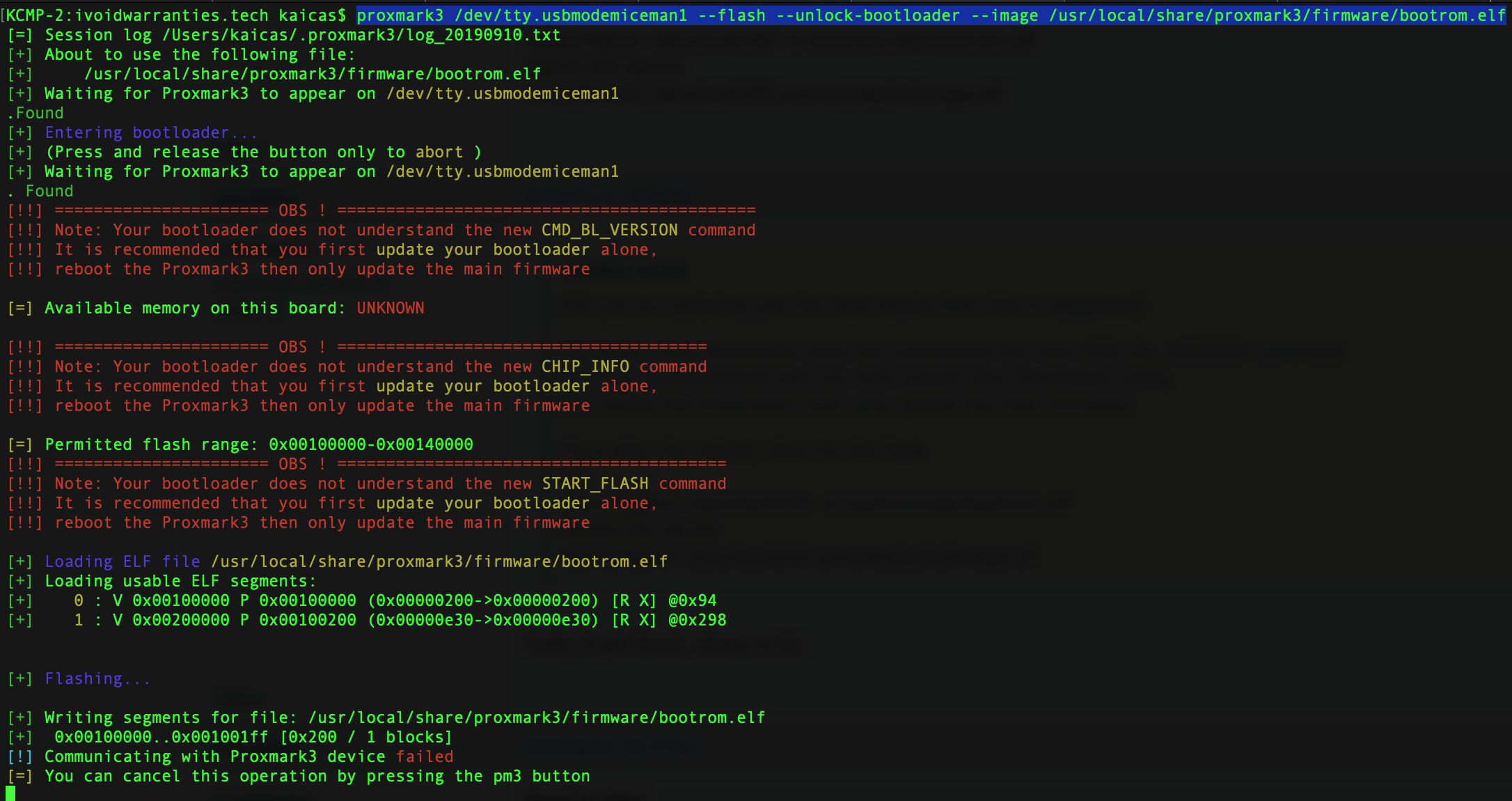Click 'You can cancel this operation' line

coord(299,776)
